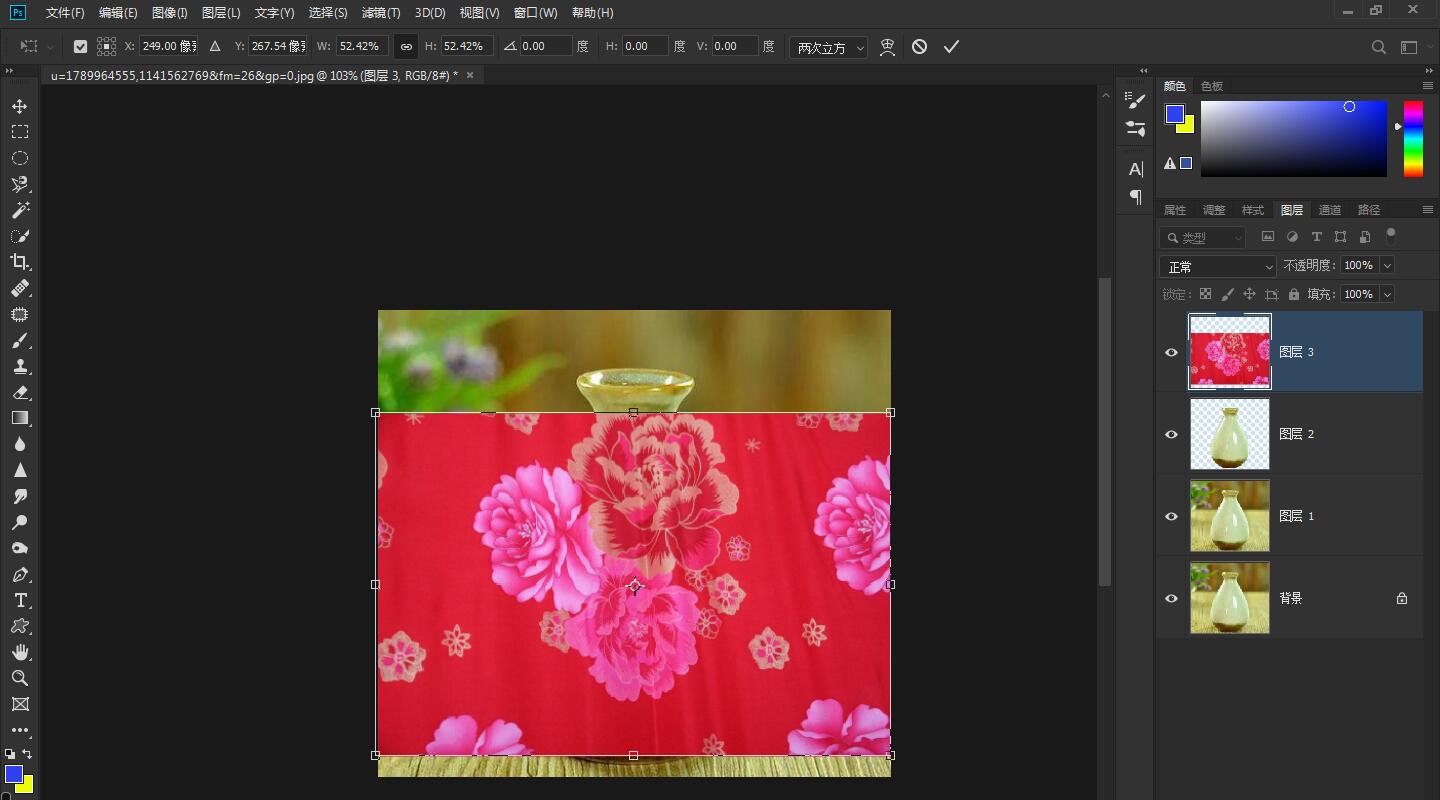The width and height of the screenshot is (1440, 800).
Task: Expand the opacity 不透明度 slider dropdown
Action: pos(1387,265)
